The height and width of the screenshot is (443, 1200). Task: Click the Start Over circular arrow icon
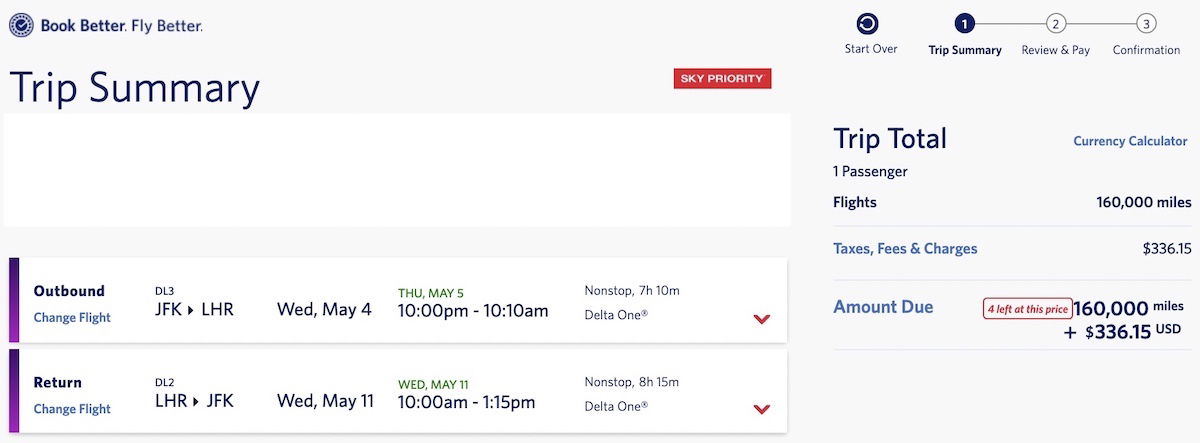tap(868, 23)
